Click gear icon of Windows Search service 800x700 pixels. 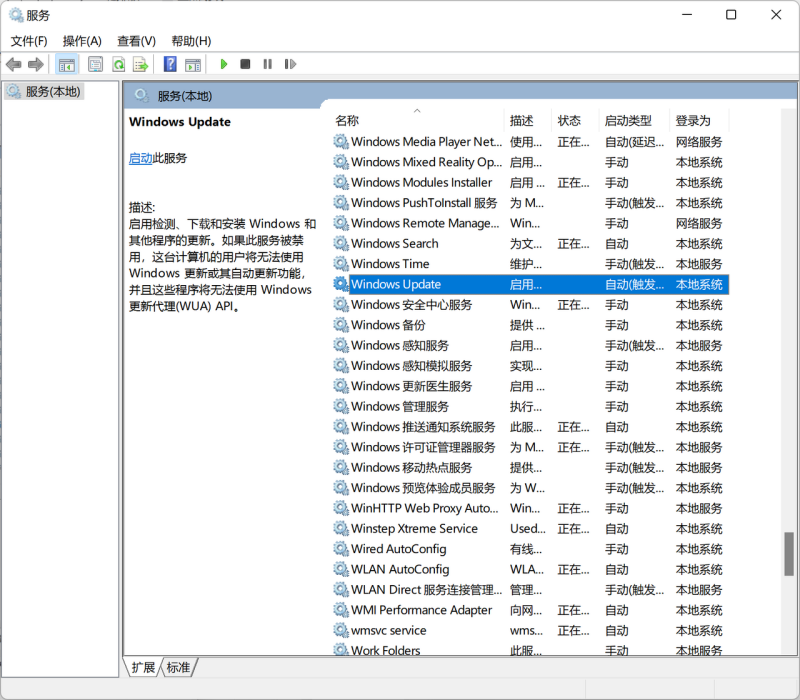340,243
